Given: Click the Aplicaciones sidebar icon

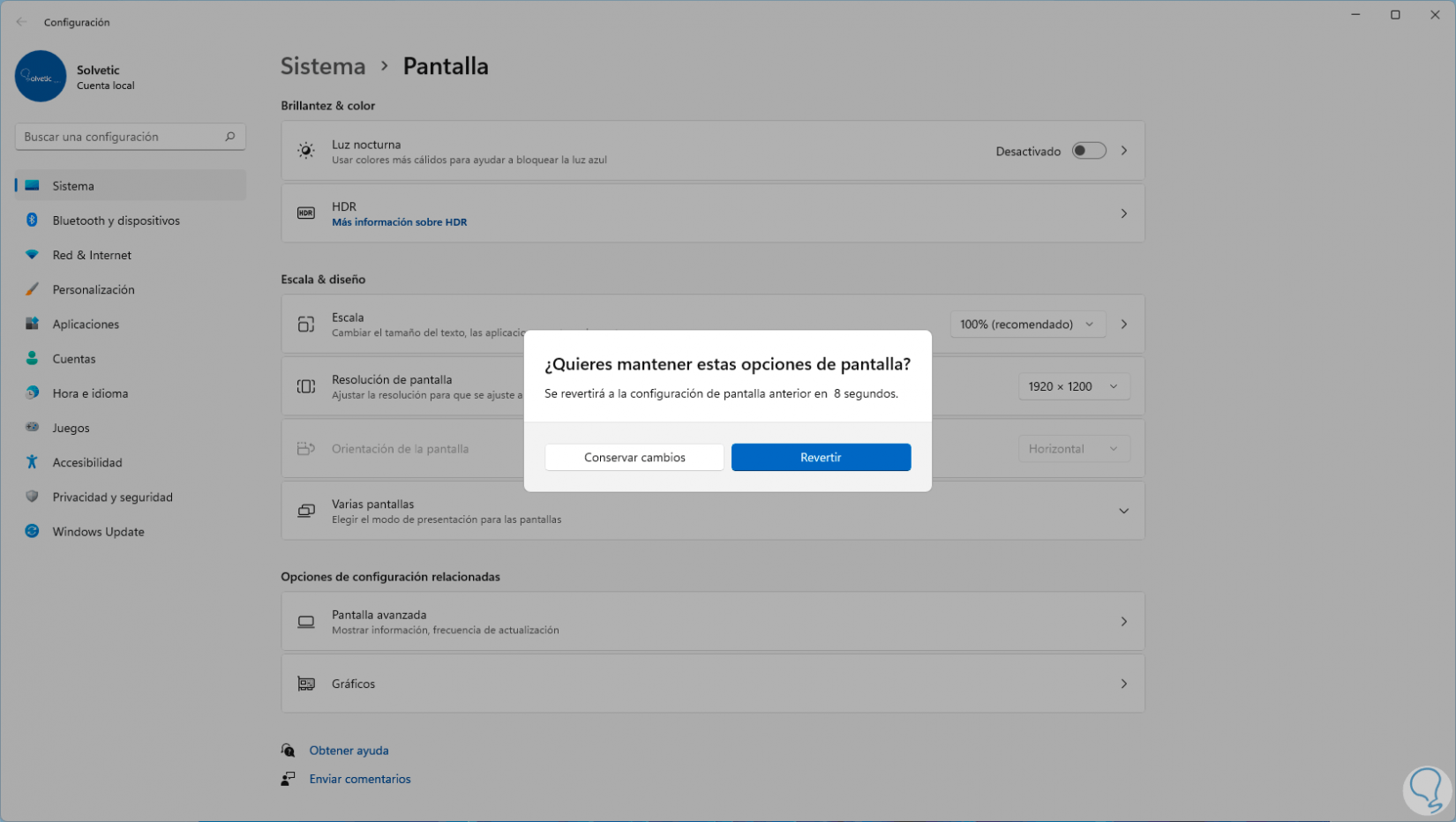Looking at the screenshot, I should pyautogui.click(x=32, y=324).
